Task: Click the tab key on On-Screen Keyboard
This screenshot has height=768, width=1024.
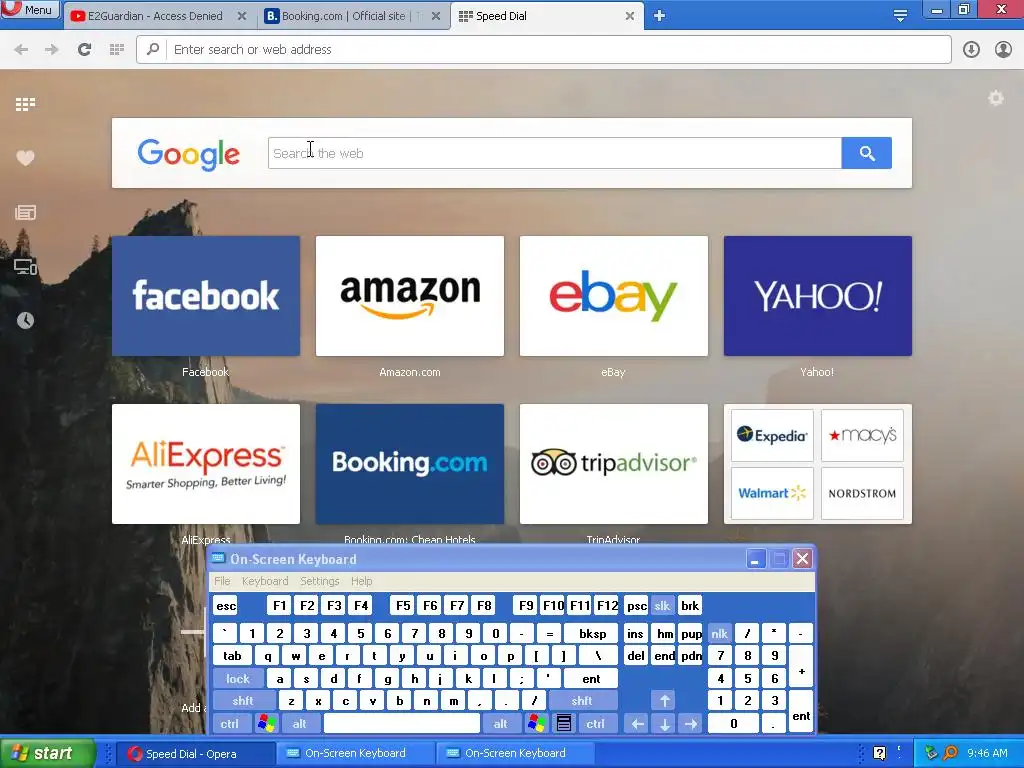Action: 232,656
